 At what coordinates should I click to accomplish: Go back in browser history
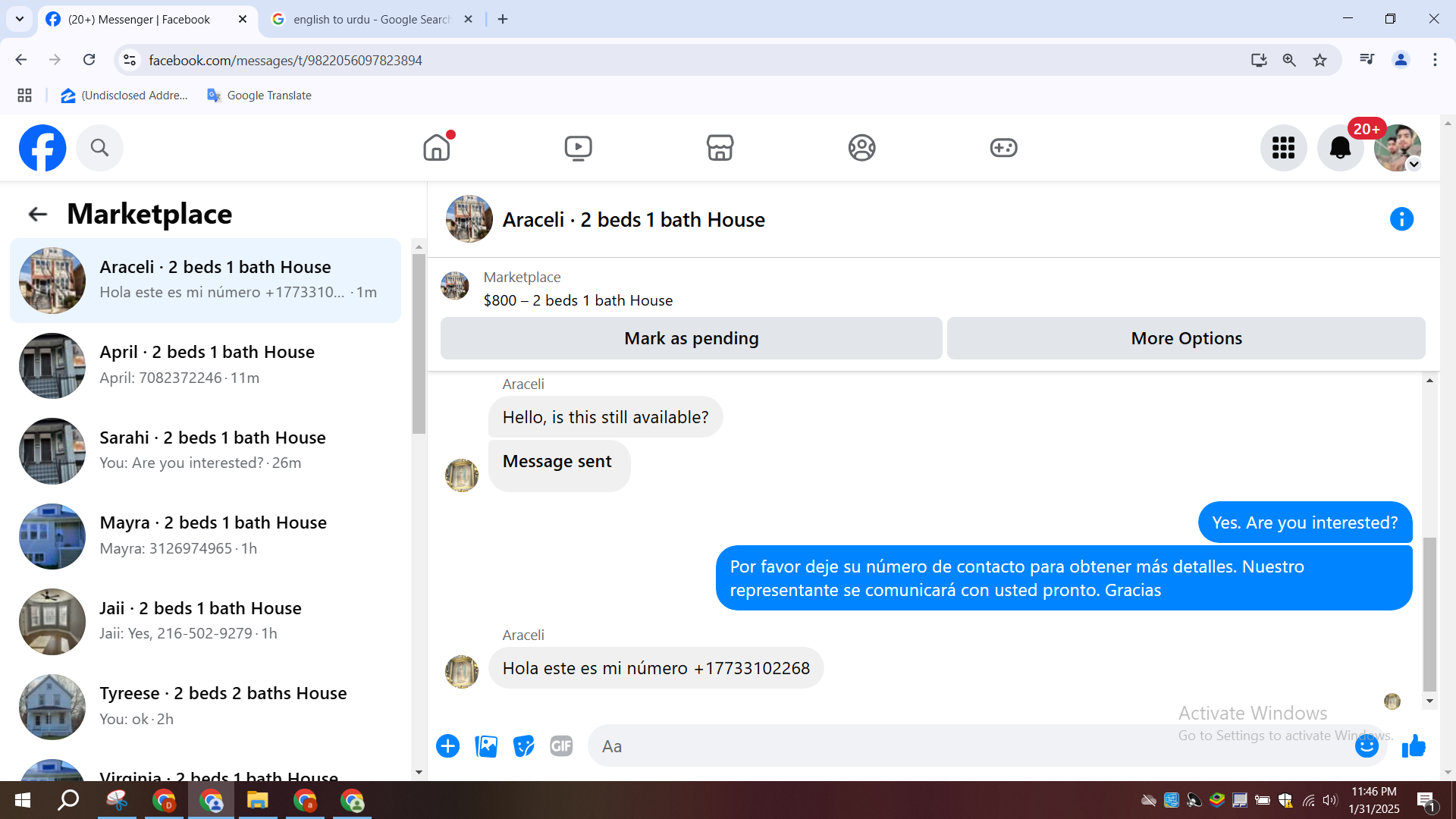(x=21, y=60)
